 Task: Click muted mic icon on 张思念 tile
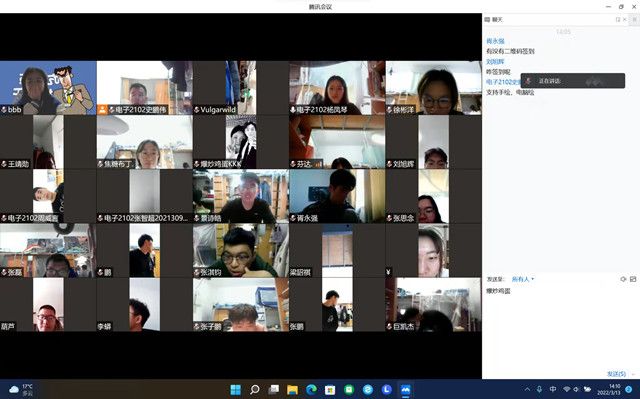point(389,218)
